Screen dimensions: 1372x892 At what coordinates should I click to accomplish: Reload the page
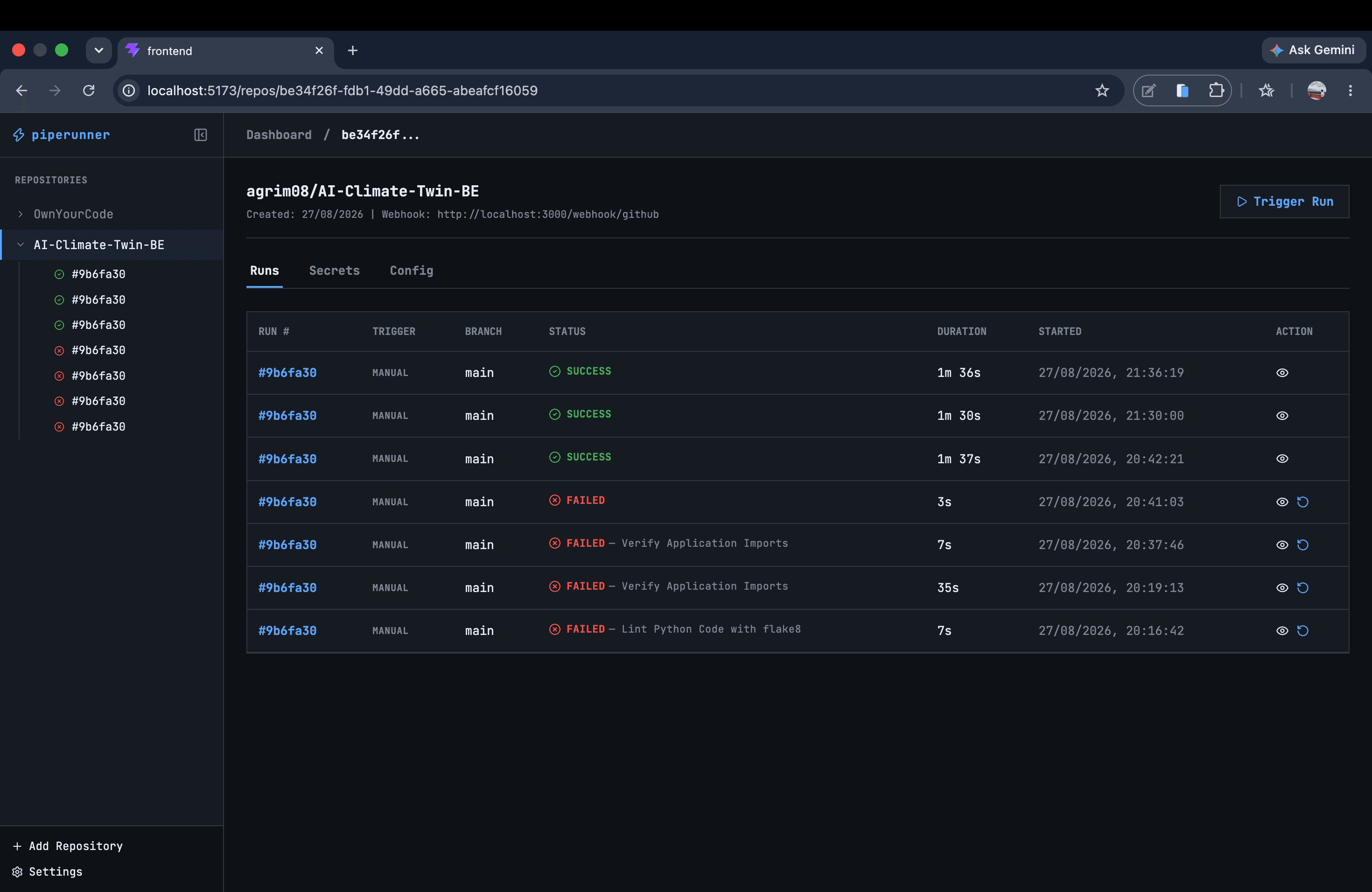tap(88, 91)
